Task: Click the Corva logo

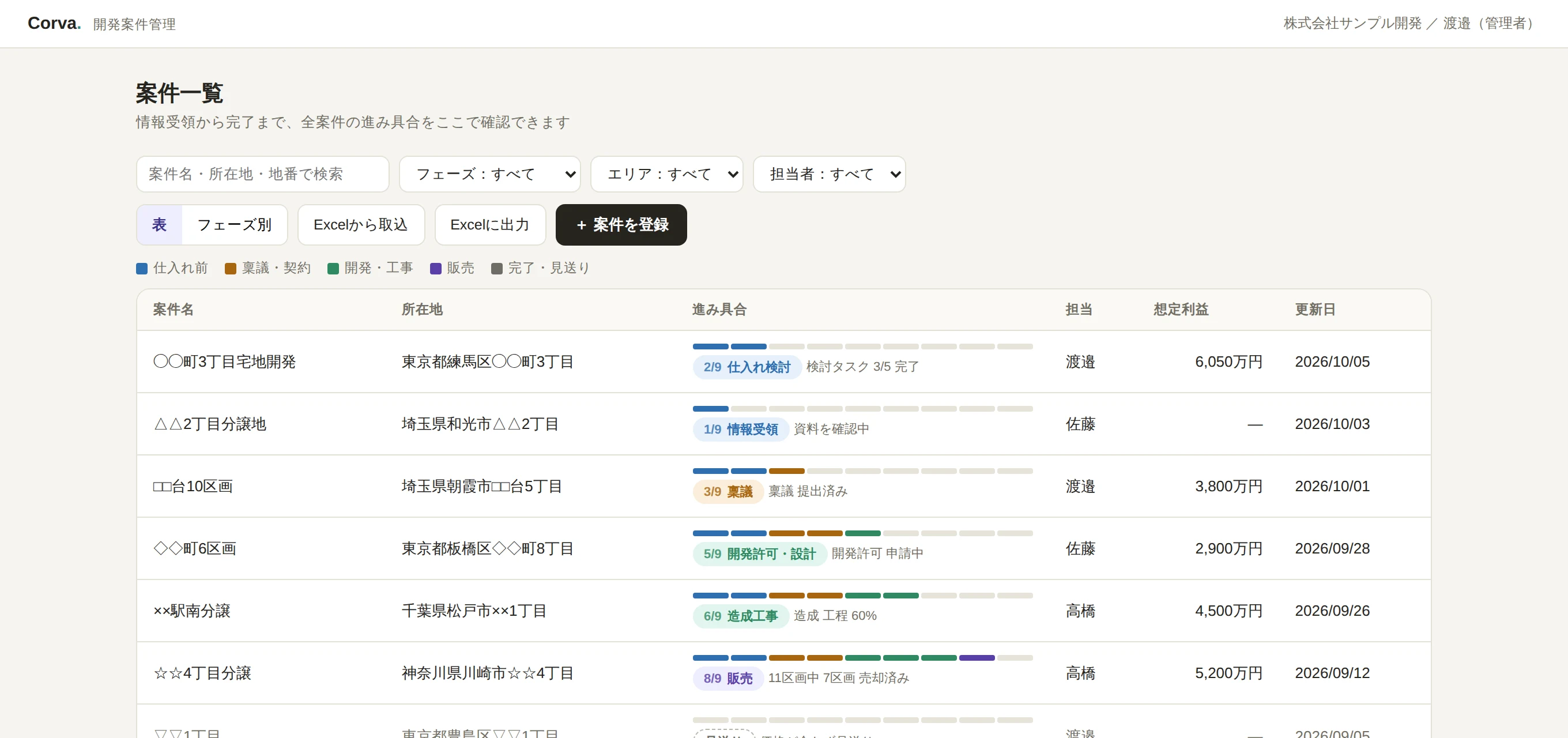Action: (x=54, y=23)
